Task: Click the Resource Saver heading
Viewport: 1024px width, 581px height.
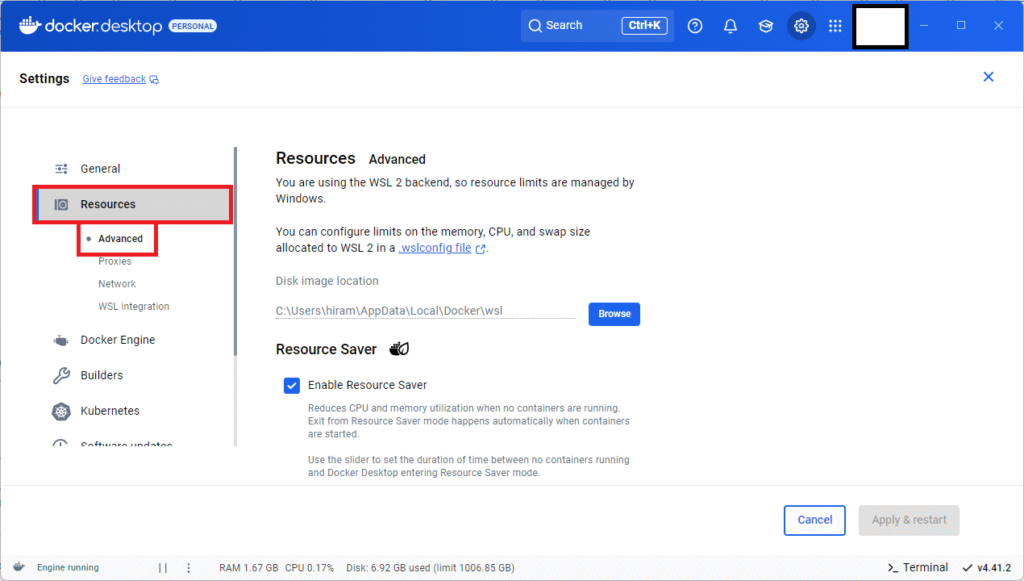Action: click(326, 349)
